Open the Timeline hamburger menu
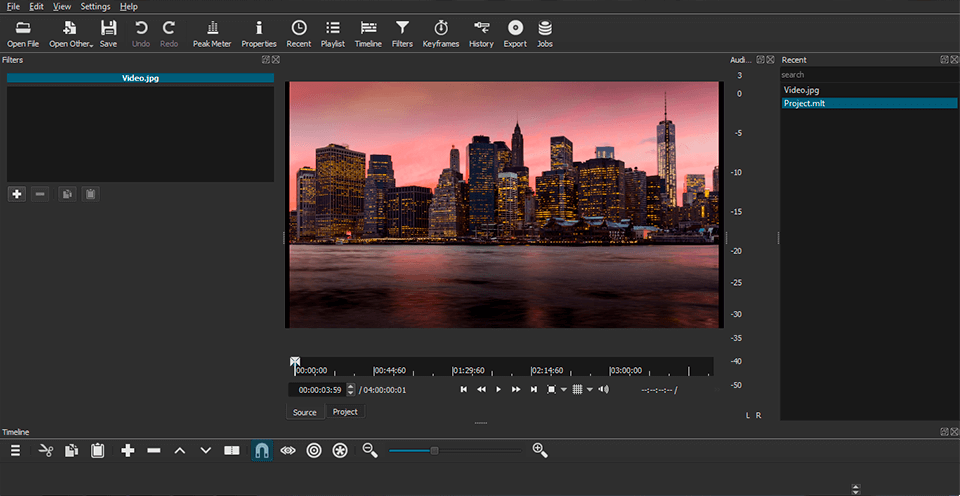960x496 pixels. pyautogui.click(x=16, y=451)
